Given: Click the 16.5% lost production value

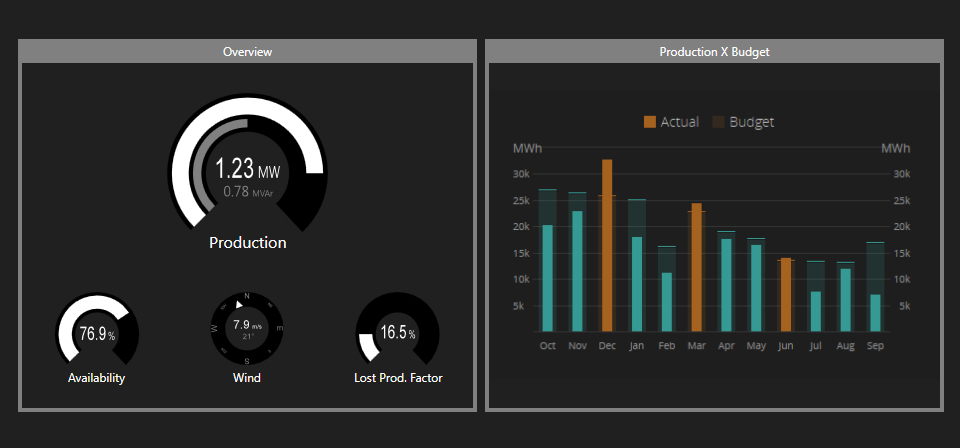Looking at the screenshot, I should pyautogui.click(x=398, y=333).
